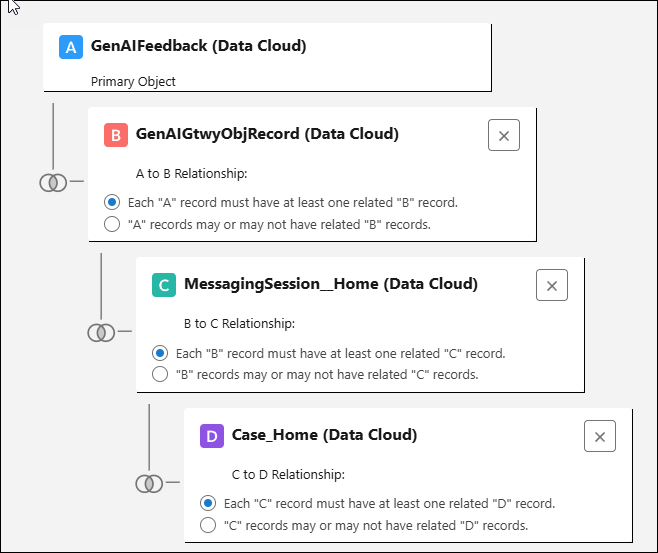Screen dimensions: 658x553
Task: Click the A to B join icon
Action: [53, 183]
